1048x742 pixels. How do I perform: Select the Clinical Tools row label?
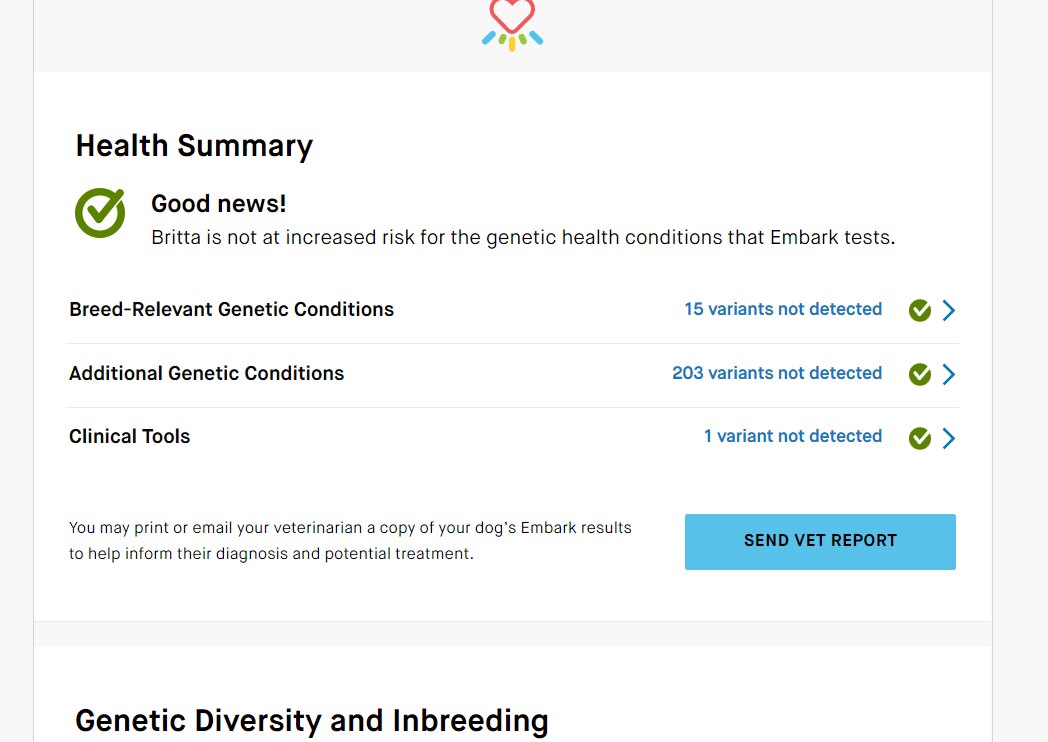[130, 437]
